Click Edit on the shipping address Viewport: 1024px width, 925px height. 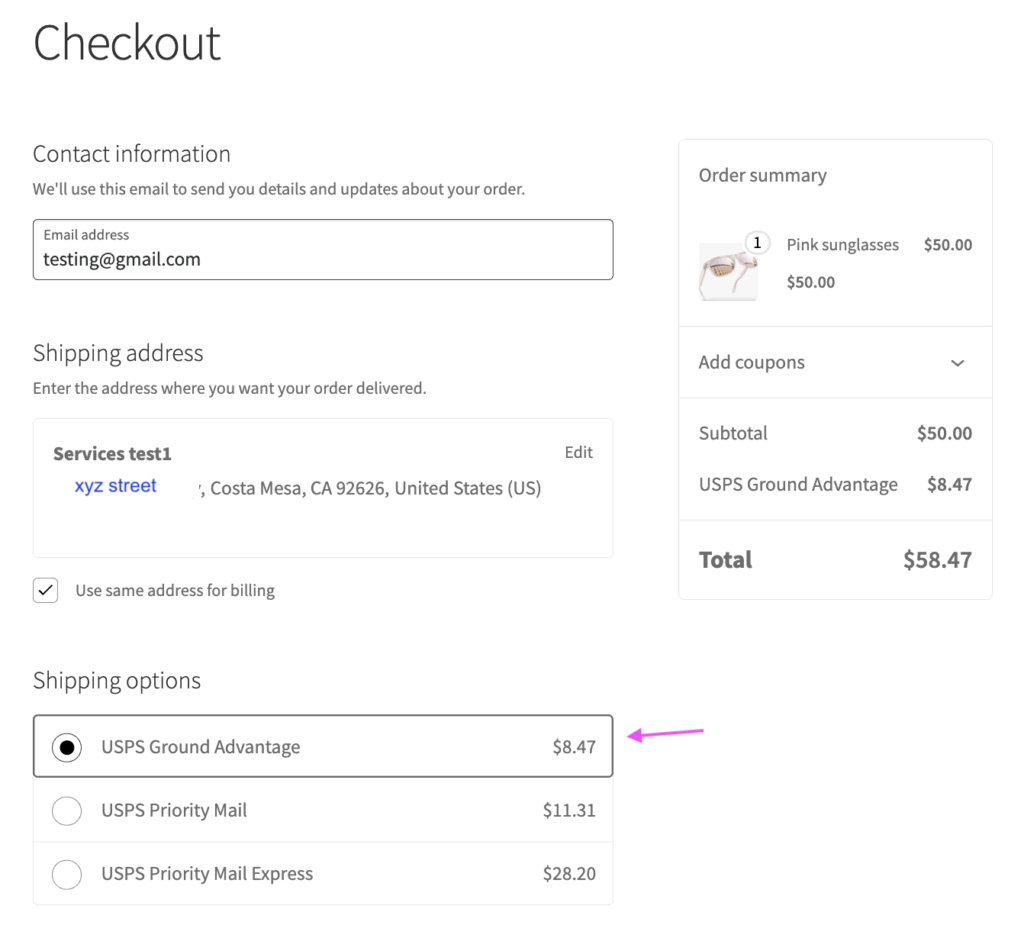click(x=578, y=452)
